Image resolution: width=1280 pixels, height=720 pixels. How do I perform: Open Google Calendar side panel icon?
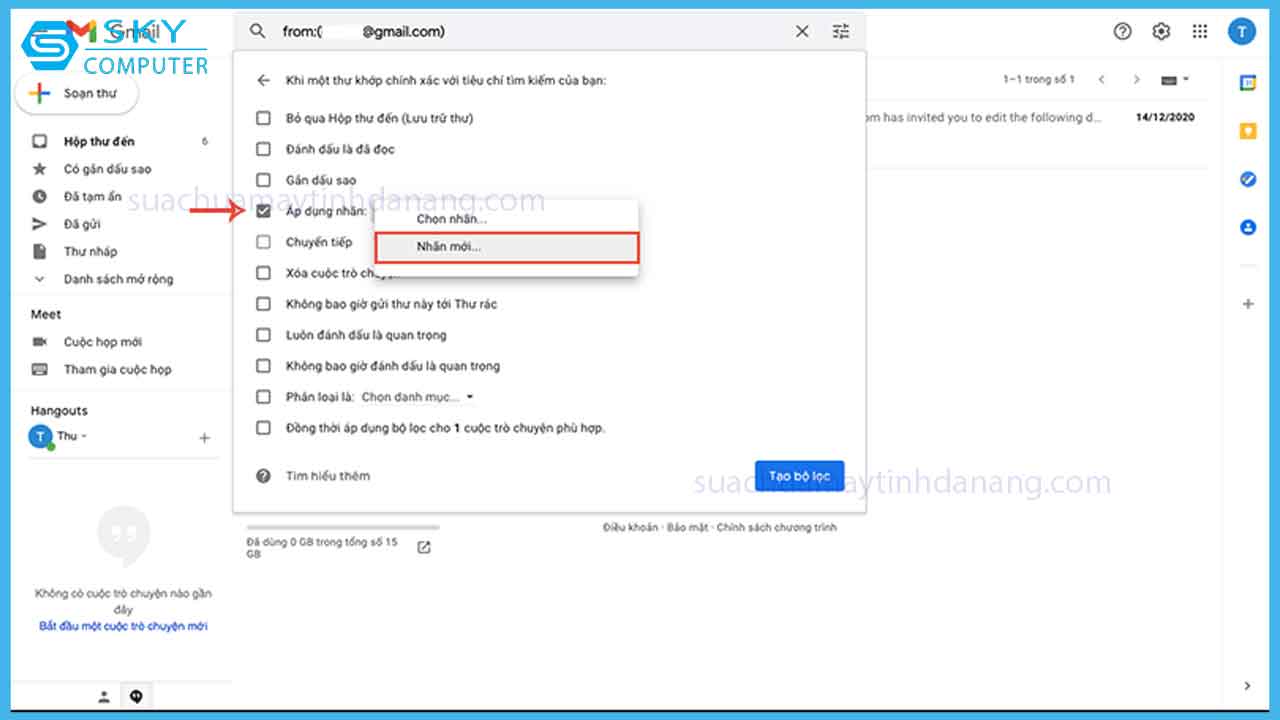[1248, 83]
